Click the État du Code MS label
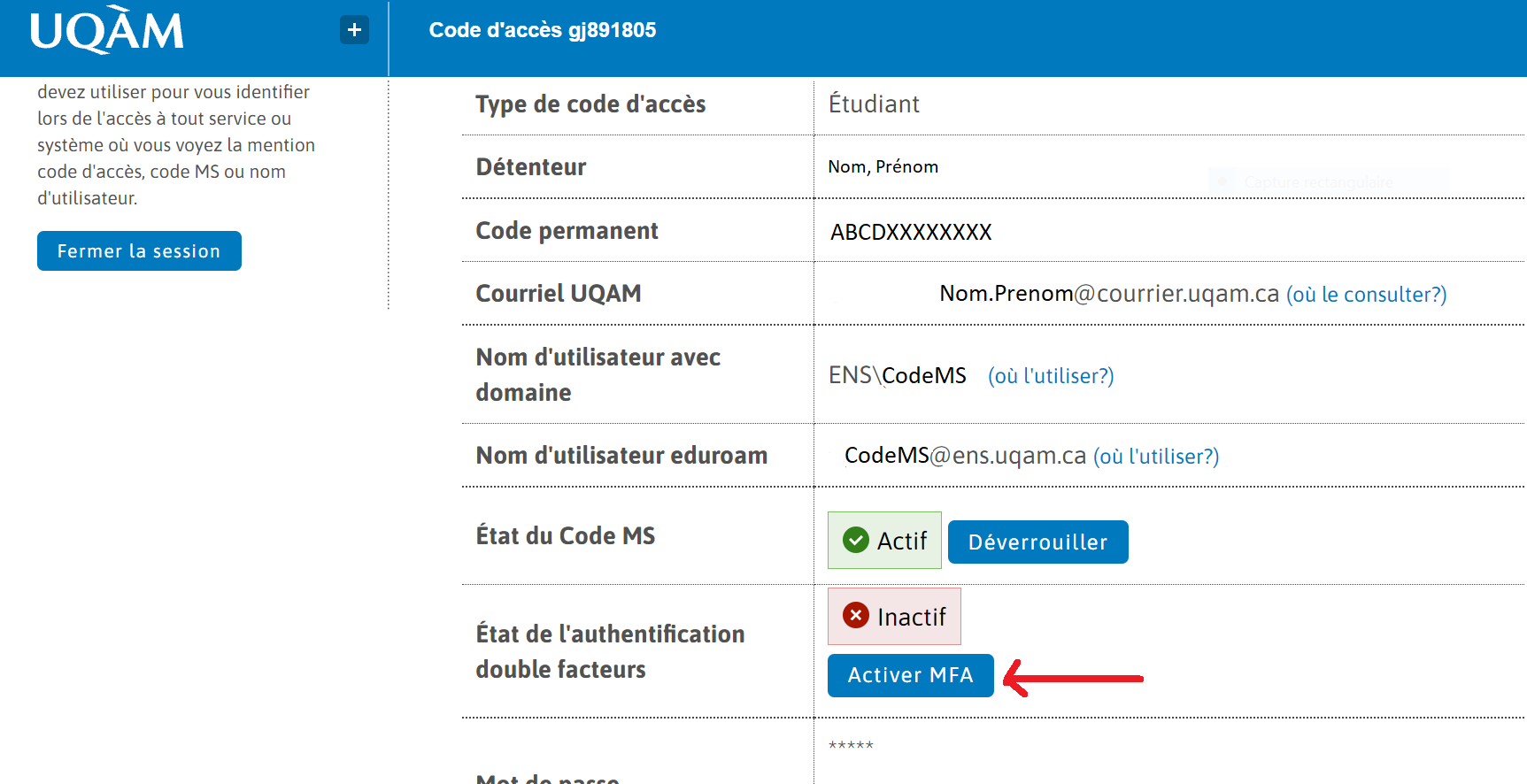 566,536
